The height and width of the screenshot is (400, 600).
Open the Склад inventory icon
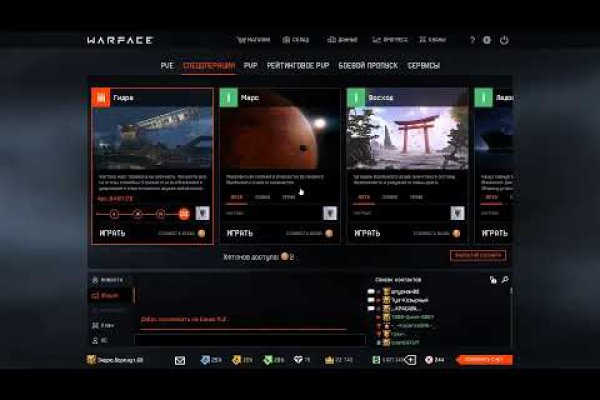(295, 40)
